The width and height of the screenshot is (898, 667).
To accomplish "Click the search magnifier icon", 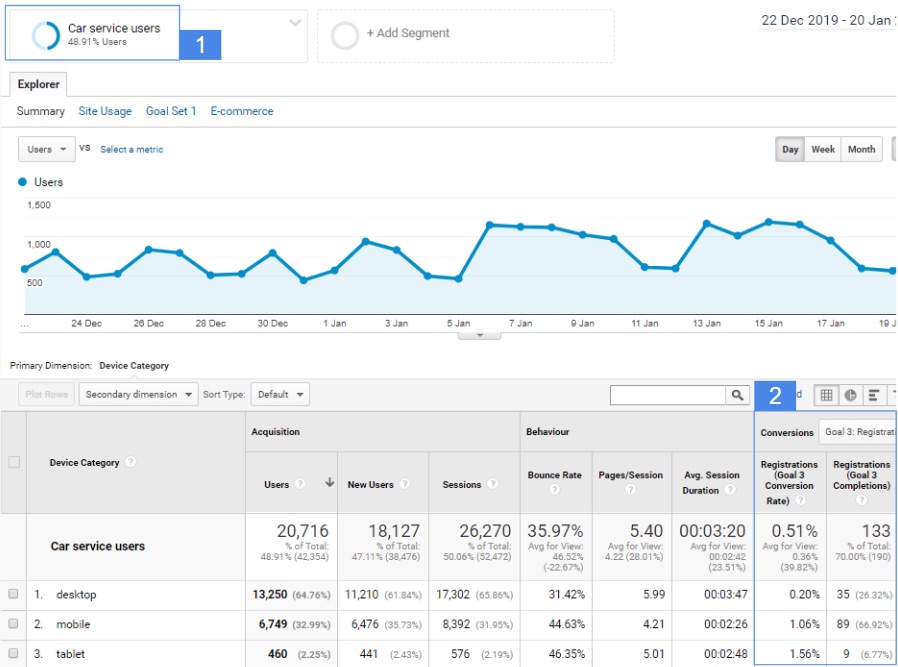I will 738,395.
